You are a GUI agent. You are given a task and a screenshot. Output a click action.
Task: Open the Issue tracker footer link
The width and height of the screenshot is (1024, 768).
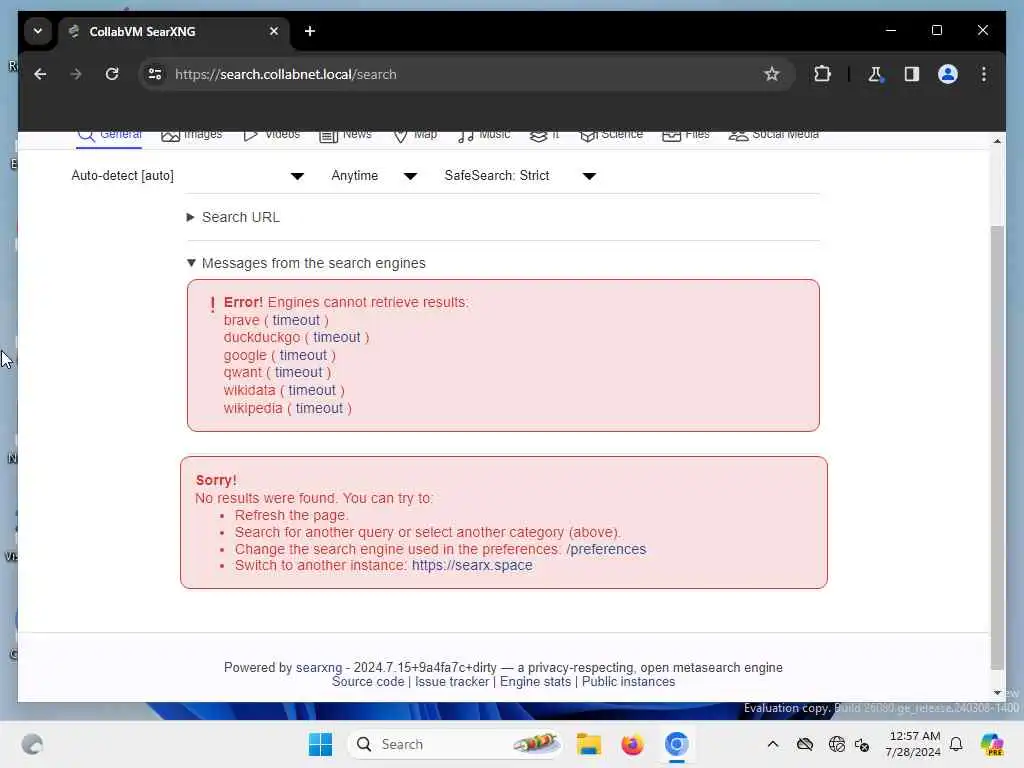pos(452,682)
